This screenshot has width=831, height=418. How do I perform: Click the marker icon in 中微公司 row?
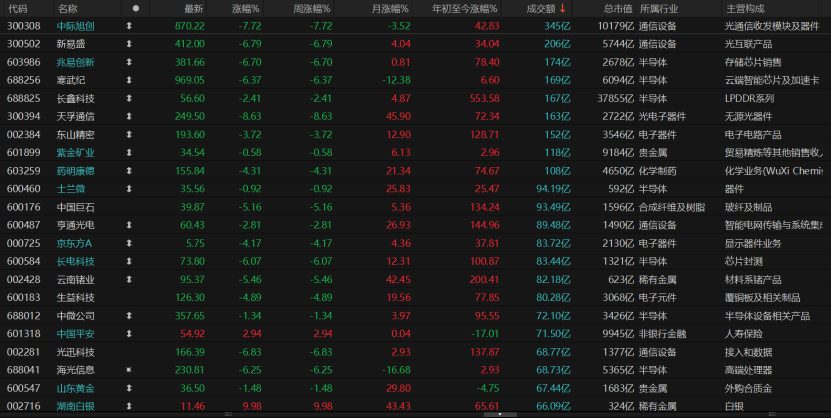click(x=129, y=316)
